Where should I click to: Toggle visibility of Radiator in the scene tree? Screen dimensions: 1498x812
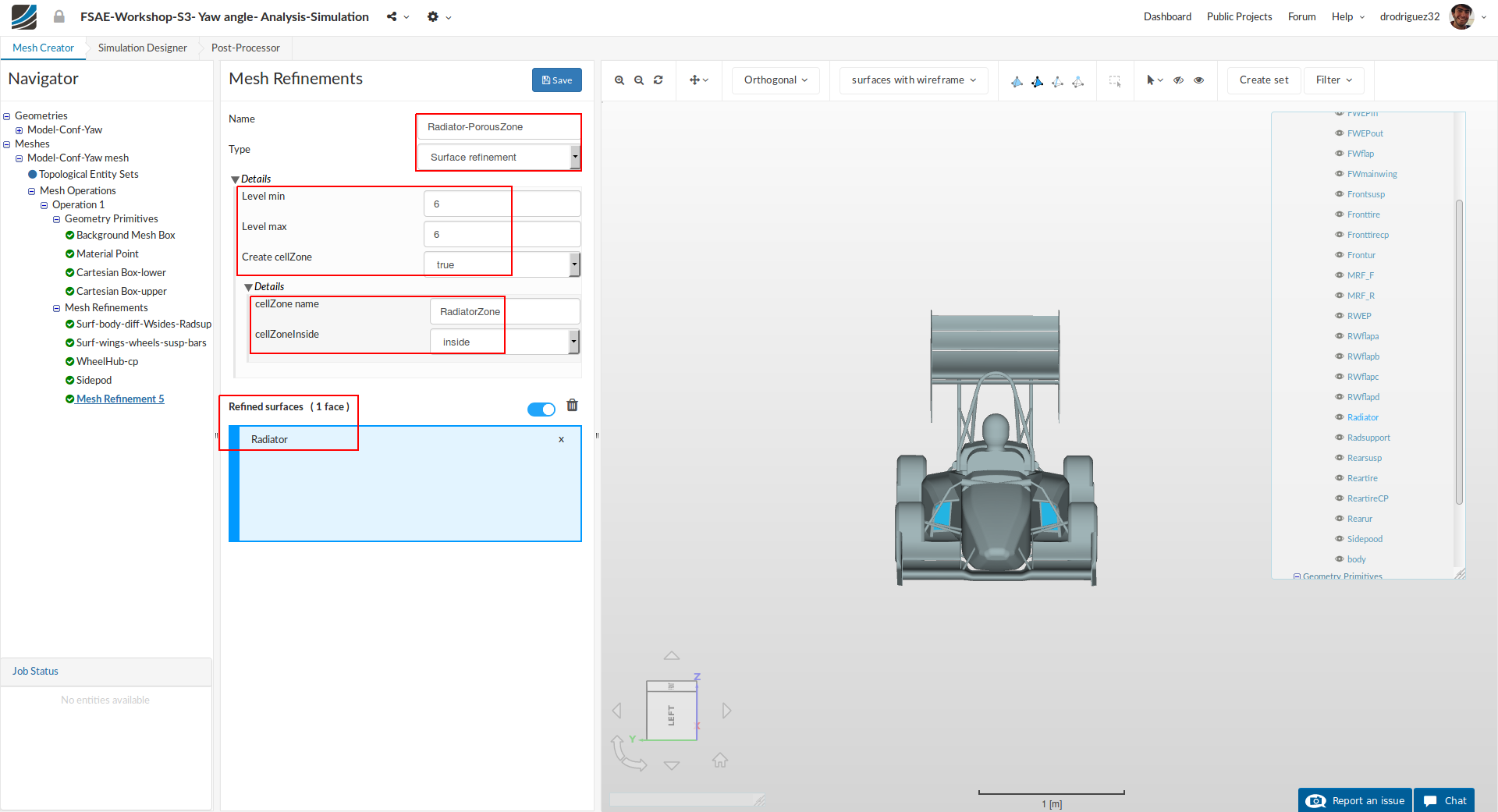point(1340,417)
